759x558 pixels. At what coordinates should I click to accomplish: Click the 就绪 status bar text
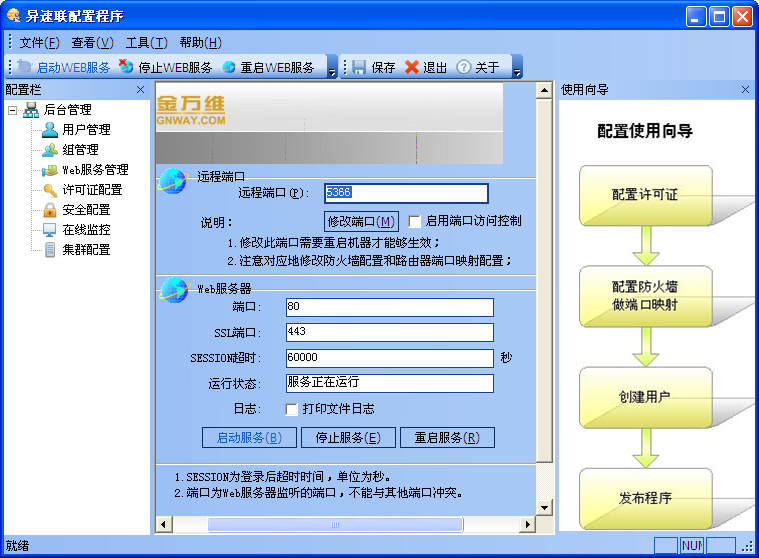[17, 546]
